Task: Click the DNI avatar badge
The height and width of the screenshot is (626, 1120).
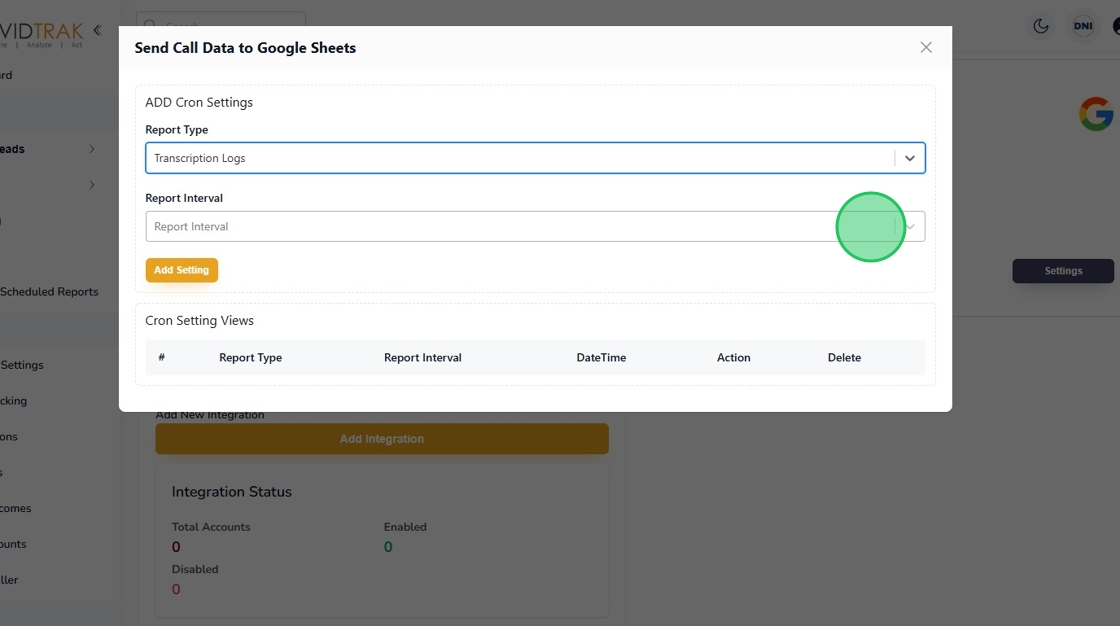Action: tap(1083, 27)
